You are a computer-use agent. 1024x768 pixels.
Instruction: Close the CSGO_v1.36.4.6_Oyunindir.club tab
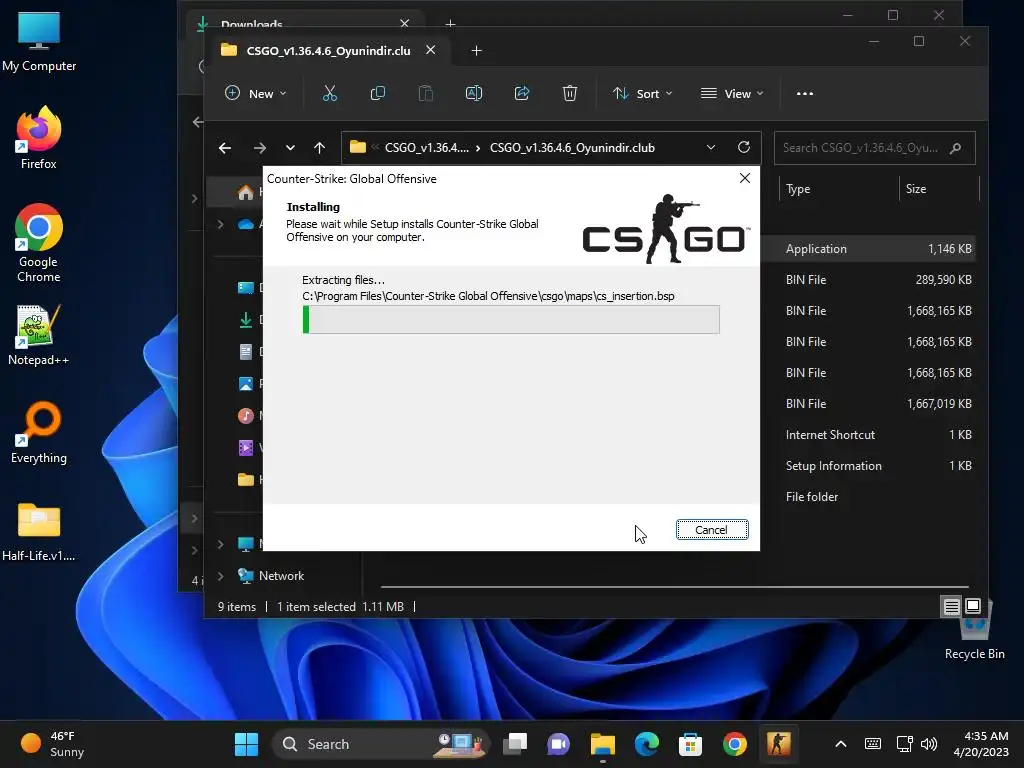430,50
